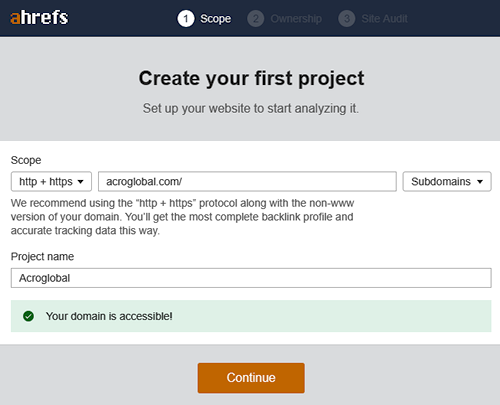
Task: Open the http + https protocol dropdown
Action: point(51,181)
